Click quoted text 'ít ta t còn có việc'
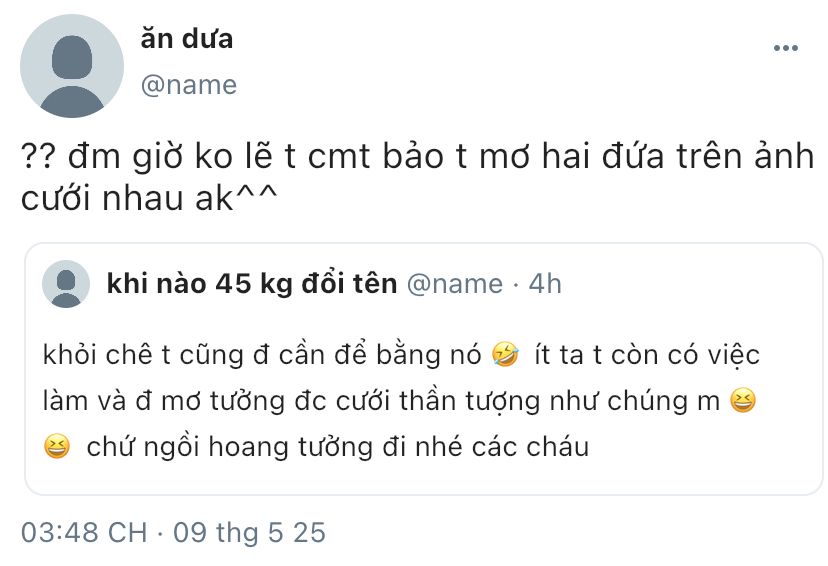Viewport: 828px width, 566px height. click(x=647, y=354)
